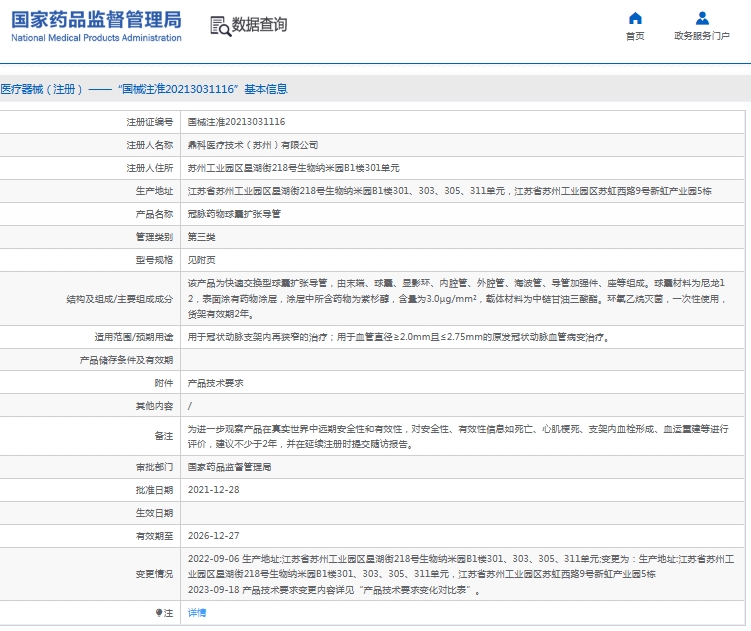Click the 产品名称 label

(154, 214)
